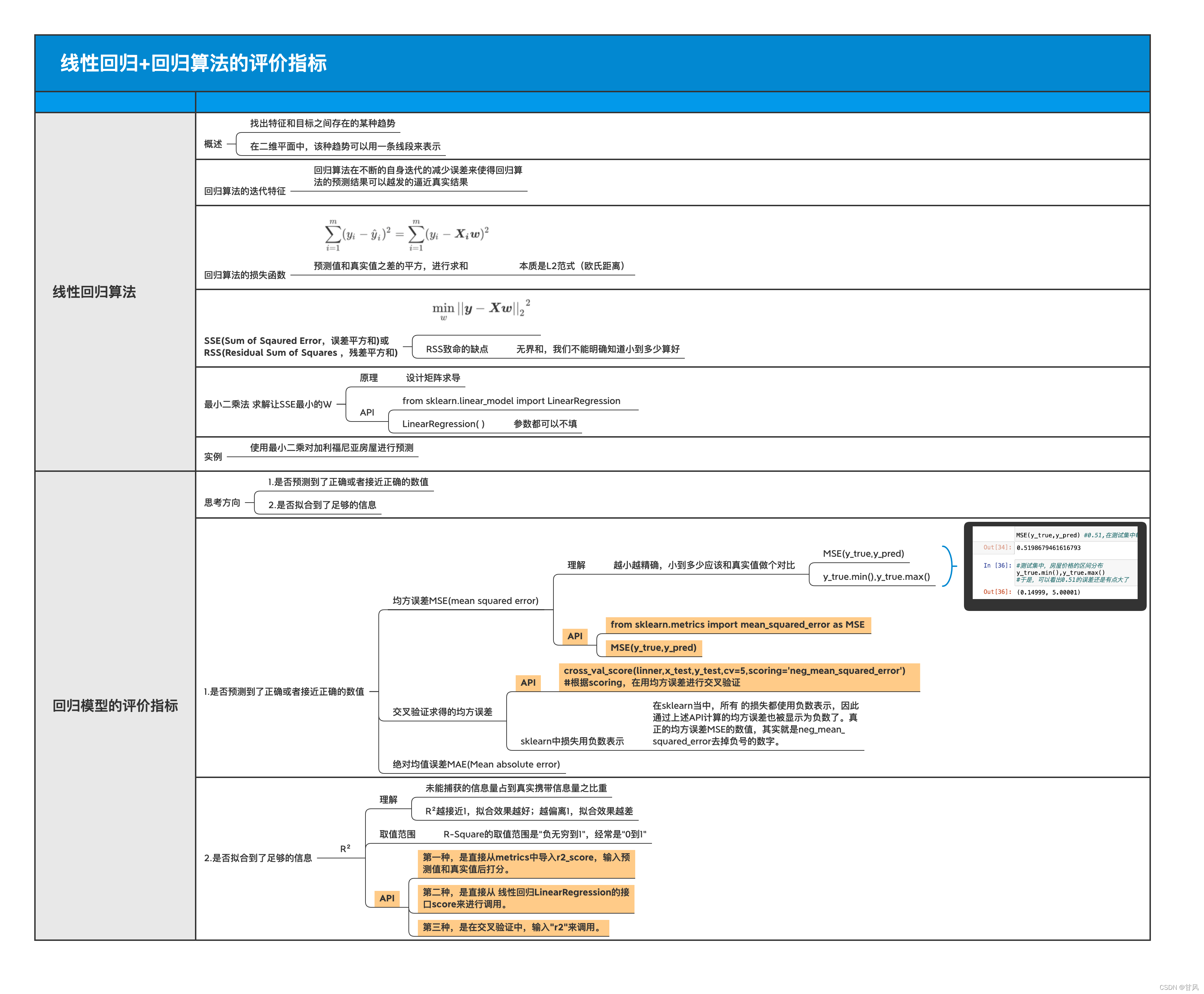Click the cross_val_score highlighted code text

coord(739,677)
